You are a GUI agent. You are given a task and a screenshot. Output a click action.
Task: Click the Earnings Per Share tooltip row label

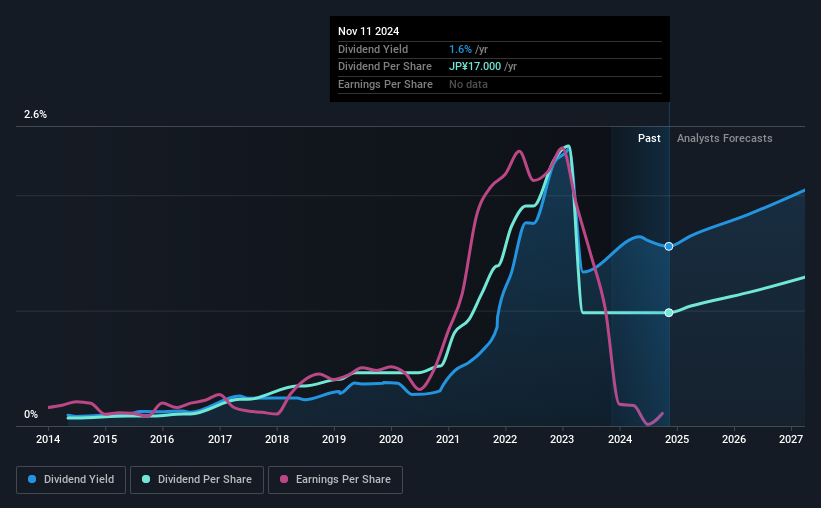tap(385, 84)
